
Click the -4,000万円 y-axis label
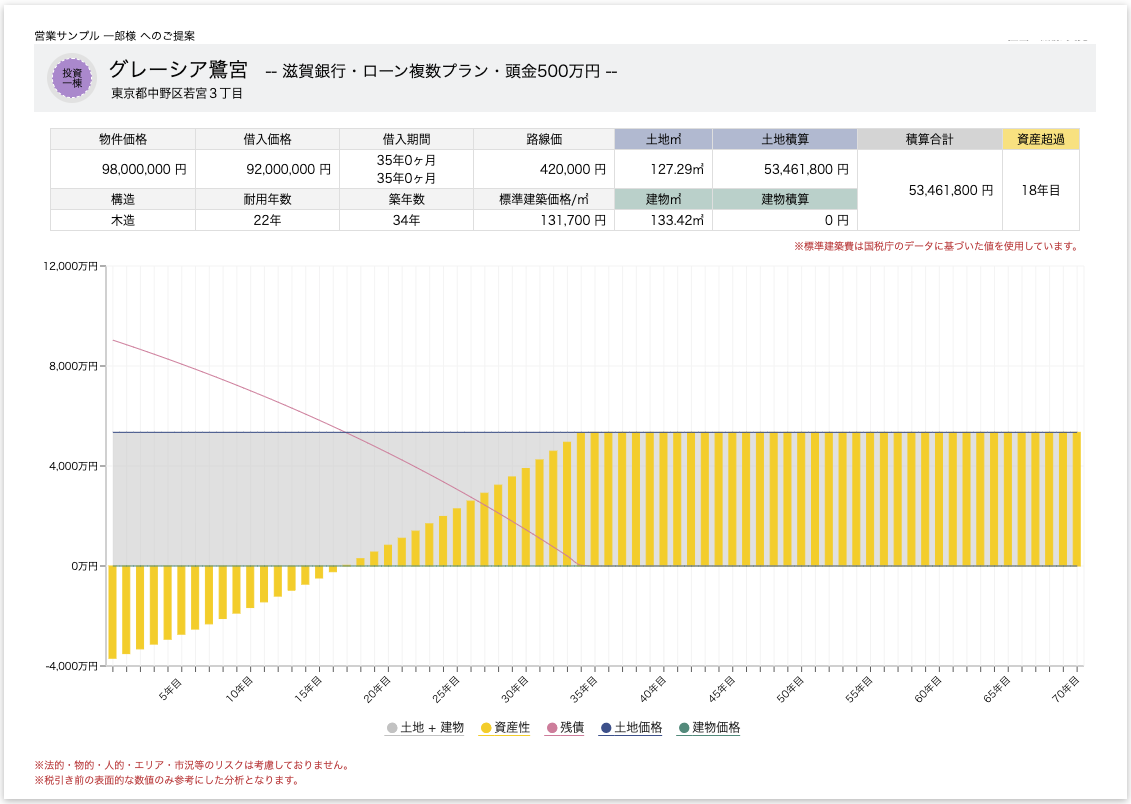(x=71, y=666)
